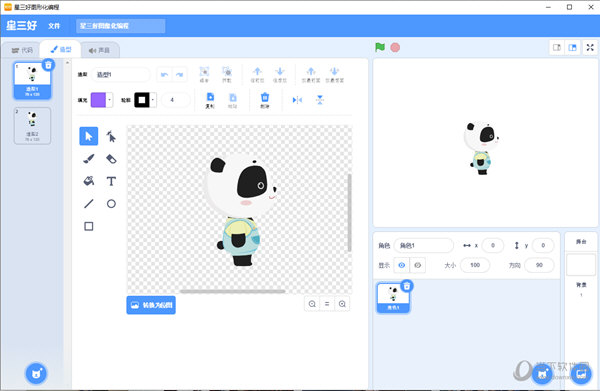Open the File menu
Image resolution: width=600 pixels, height=391 pixels.
[54, 26]
